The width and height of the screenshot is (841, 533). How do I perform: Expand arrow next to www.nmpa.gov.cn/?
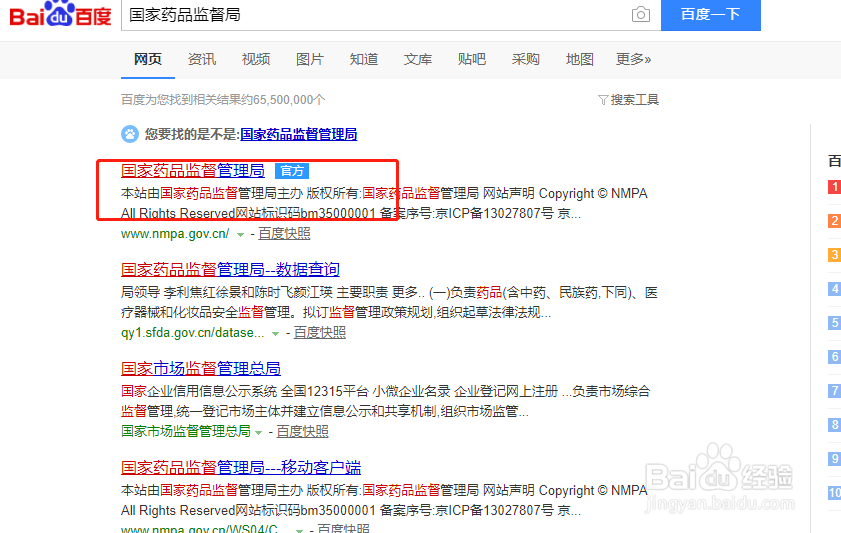pyautogui.click(x=240, y=235)
